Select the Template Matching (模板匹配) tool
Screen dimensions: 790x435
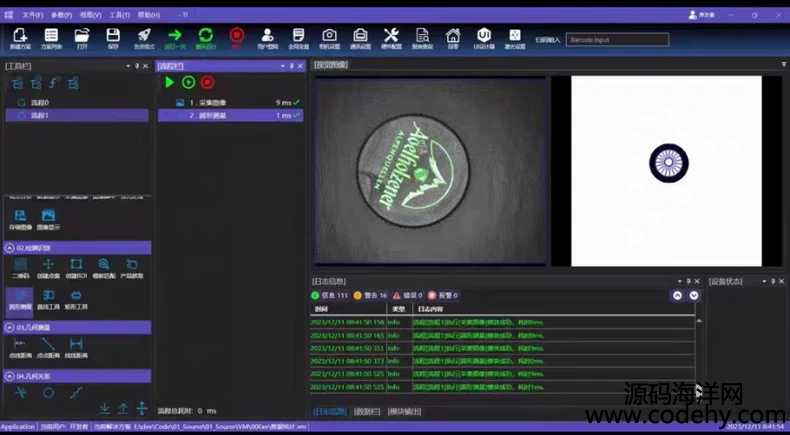click(x=104, y=269)
